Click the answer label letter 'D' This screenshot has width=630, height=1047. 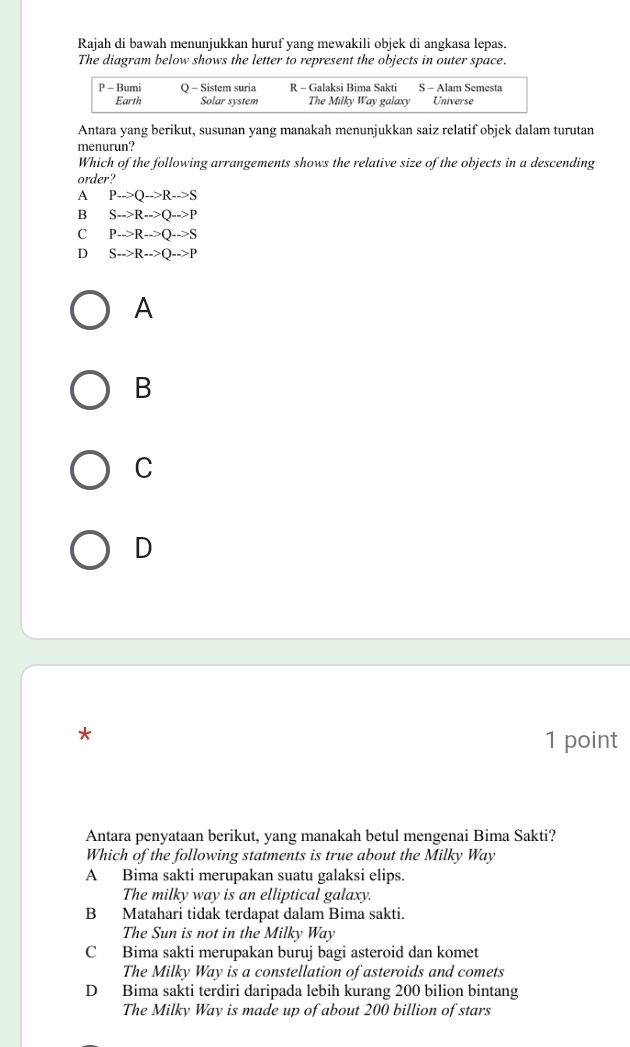pos(144,547)
